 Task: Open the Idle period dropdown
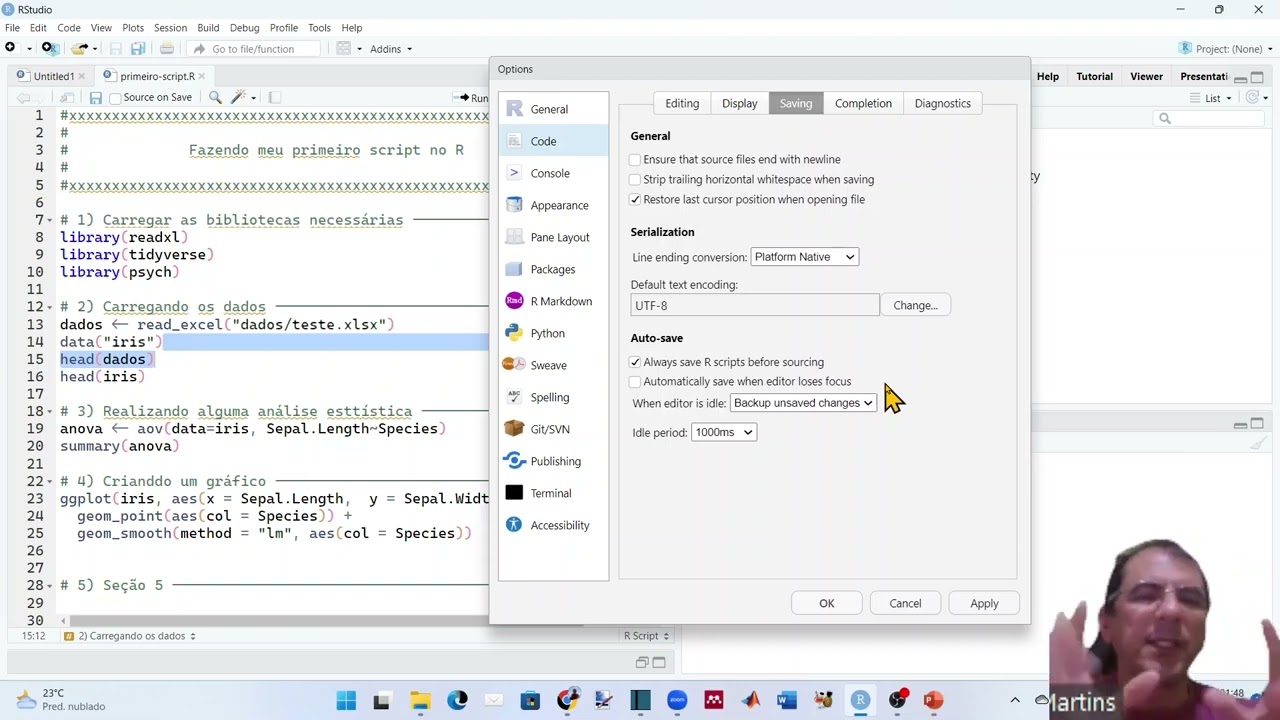point(723,432)
